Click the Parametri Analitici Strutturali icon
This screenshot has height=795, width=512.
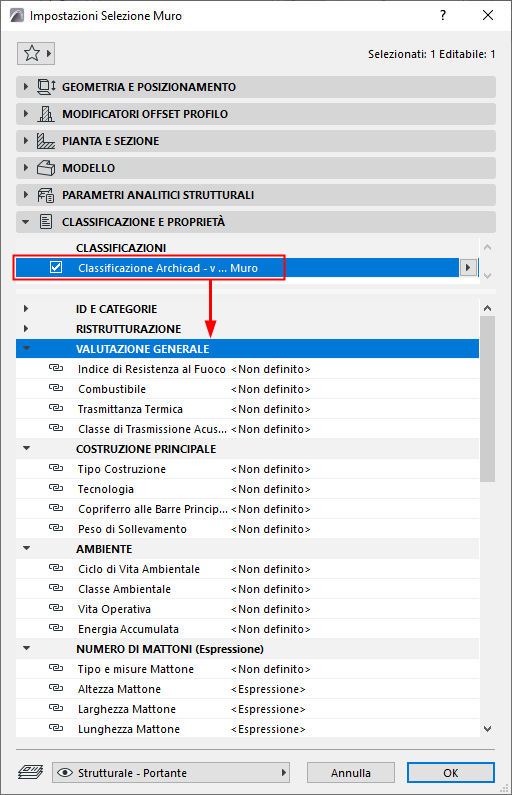46,195
